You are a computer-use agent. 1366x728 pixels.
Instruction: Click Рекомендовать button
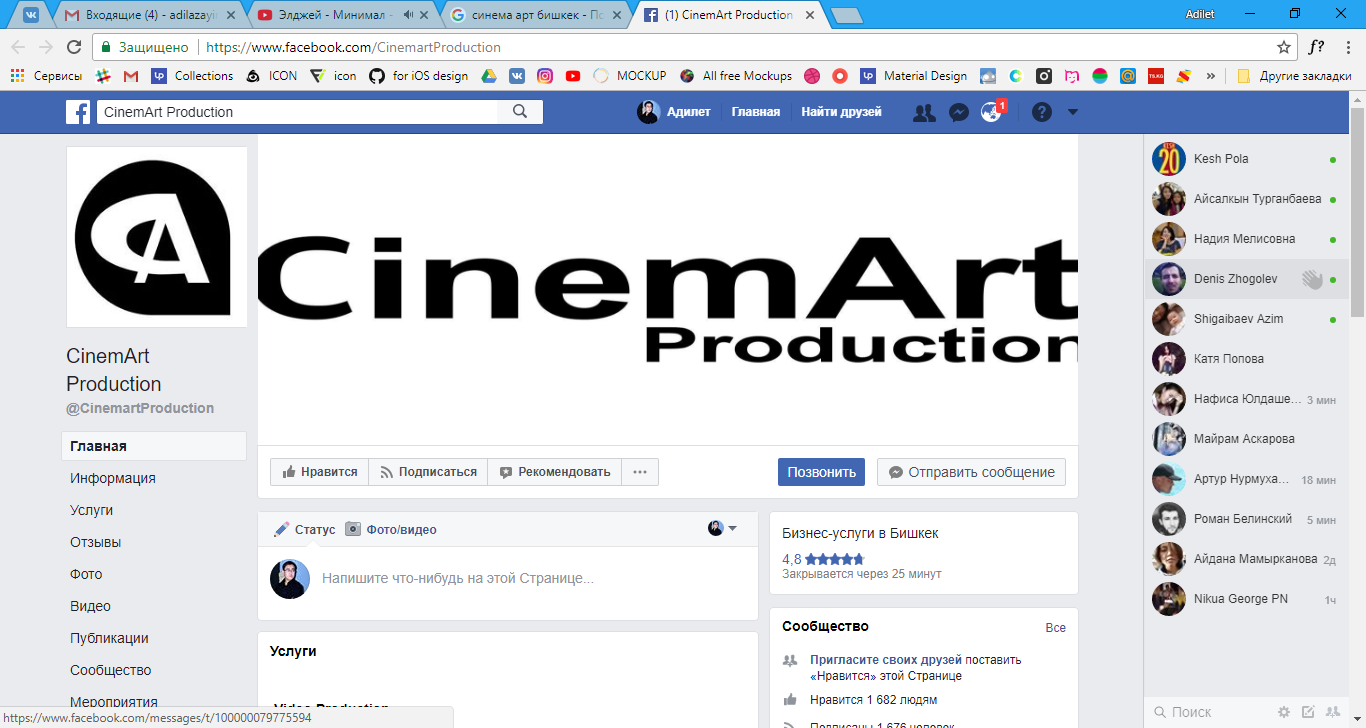(x=555, y=472)
